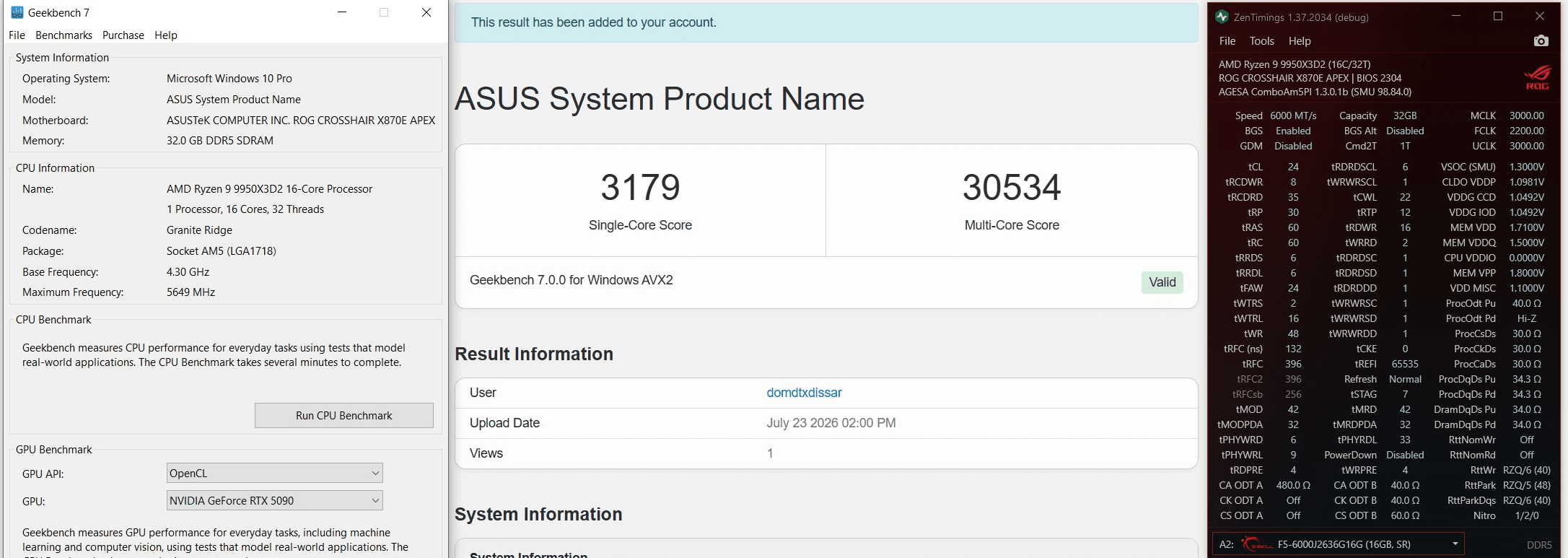Image resolution: width=1568 pixels, height=558 pixels.
Task: Open the Tools menu in ZenTimings
Action: 1262,41
